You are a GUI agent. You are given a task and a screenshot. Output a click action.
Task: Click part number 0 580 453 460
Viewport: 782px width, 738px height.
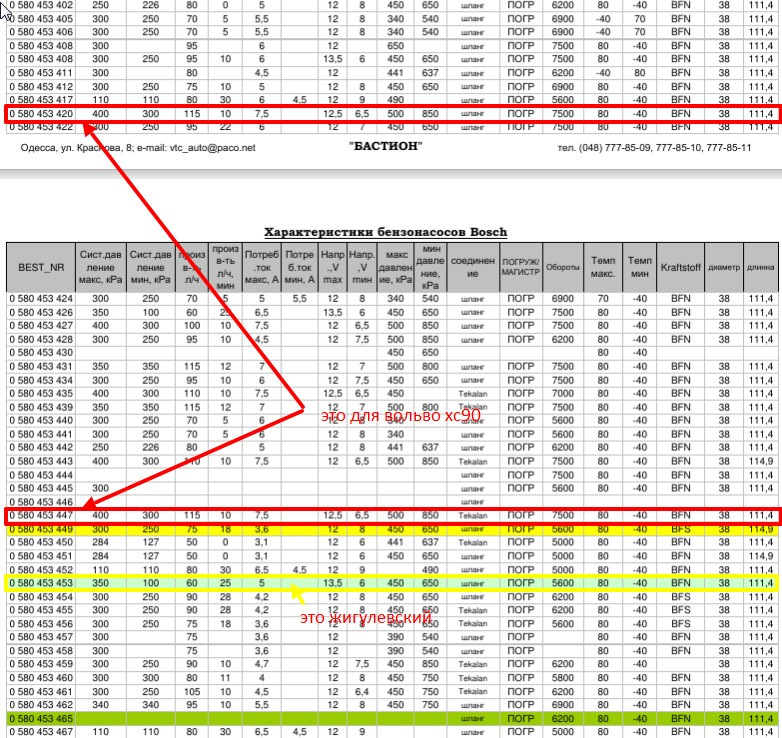[x=41, y=678]
